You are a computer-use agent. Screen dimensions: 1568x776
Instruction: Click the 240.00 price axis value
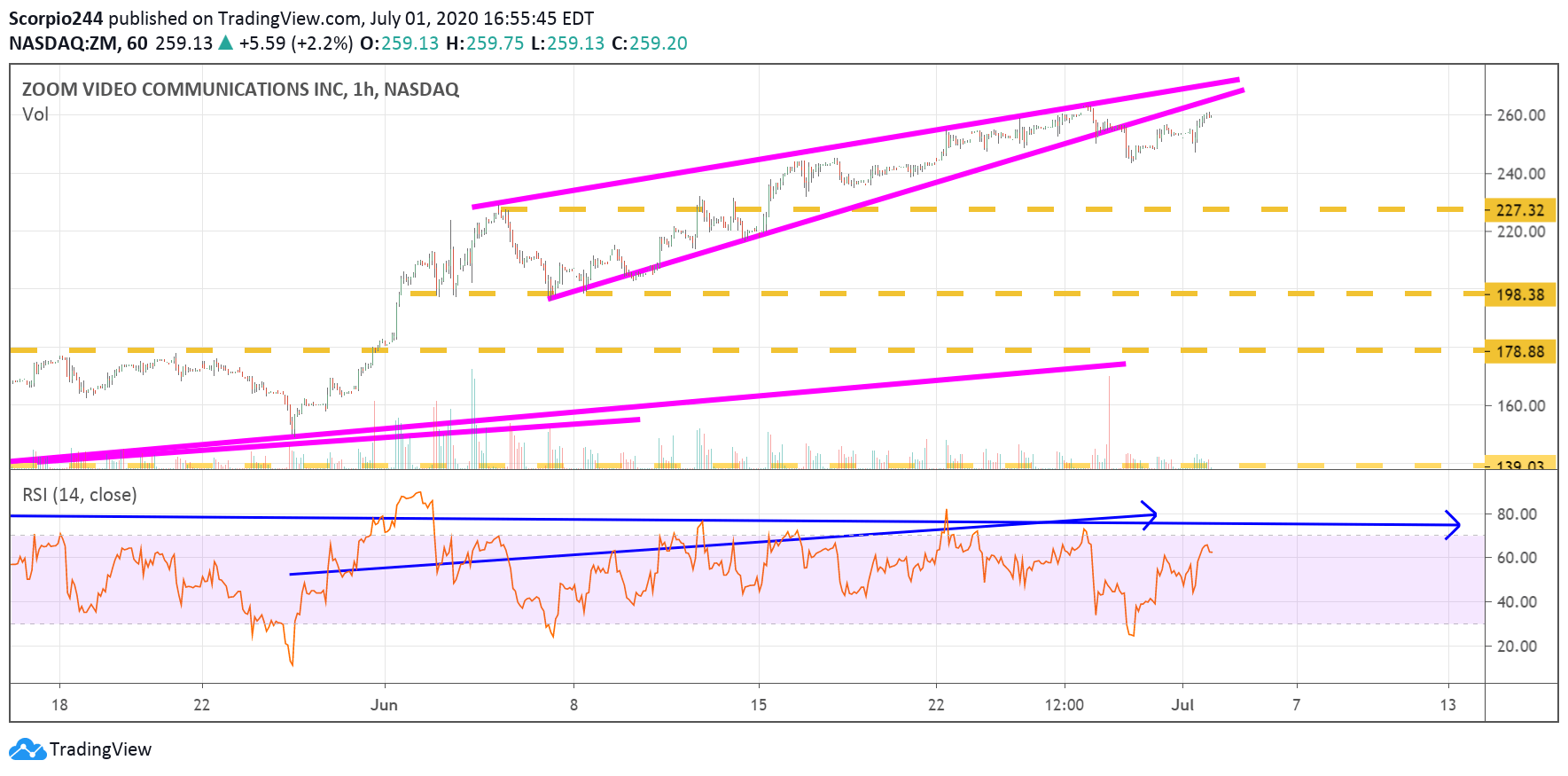point(1521,174)
